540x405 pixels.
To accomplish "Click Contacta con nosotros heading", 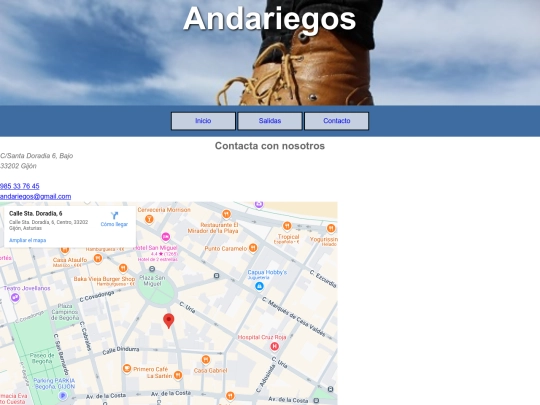I will [270, 146].
